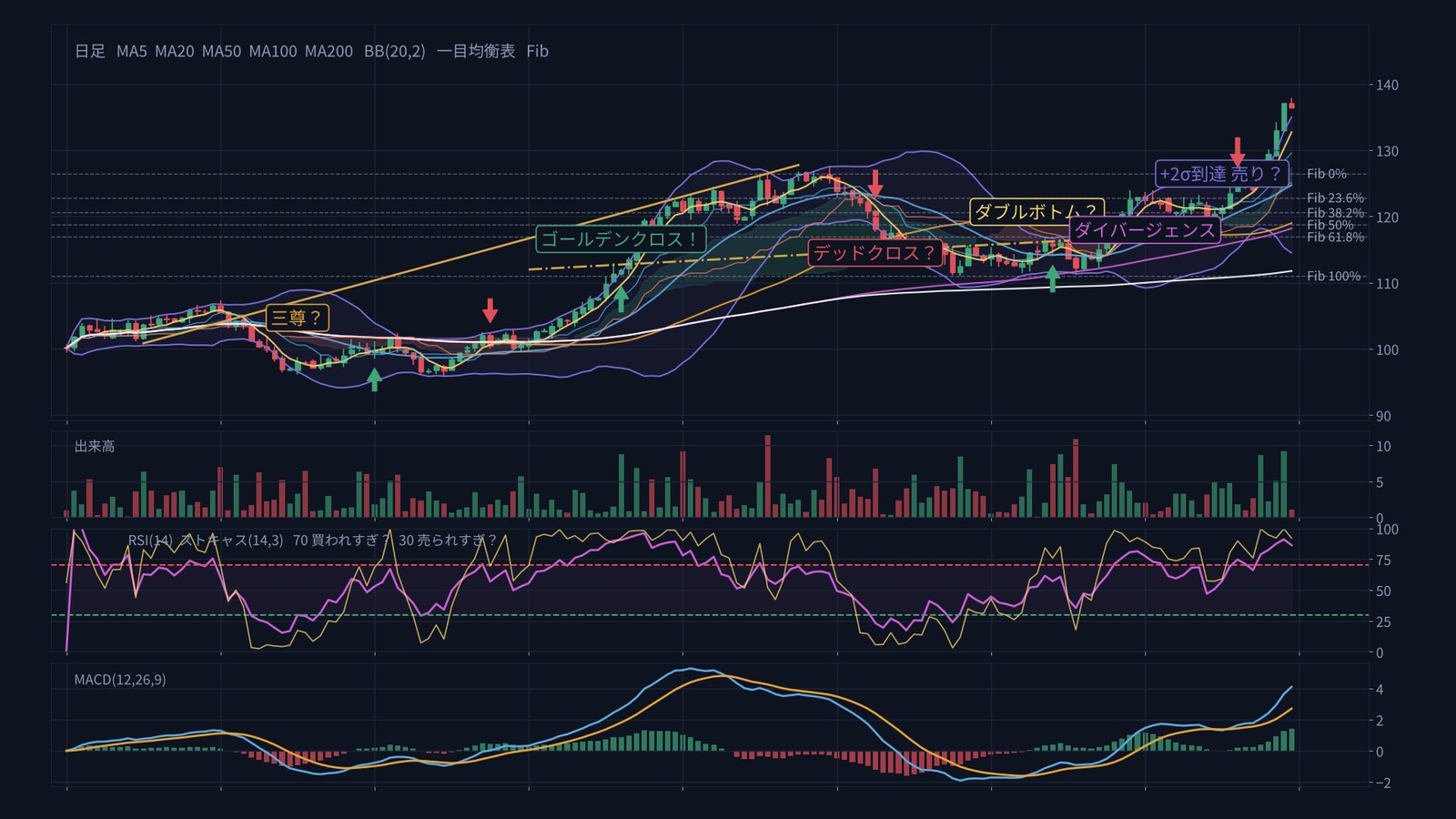Screen dimensions: 1456x819
Task: Click the +2σ到達 売り？ annotation
Action: click(1221, 174)
